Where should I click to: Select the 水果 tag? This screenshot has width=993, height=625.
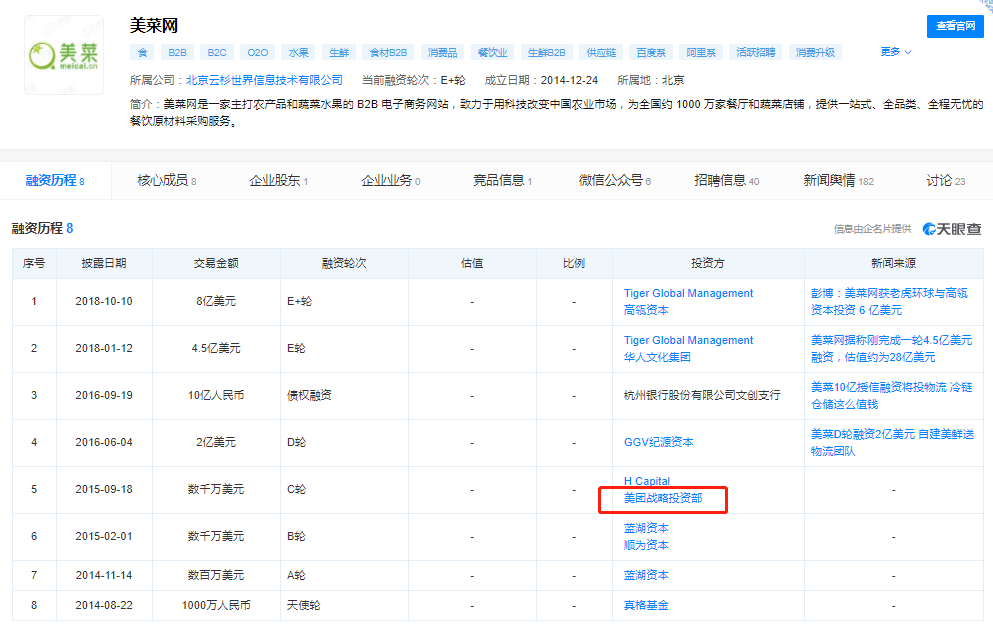(x=299, y=53)
